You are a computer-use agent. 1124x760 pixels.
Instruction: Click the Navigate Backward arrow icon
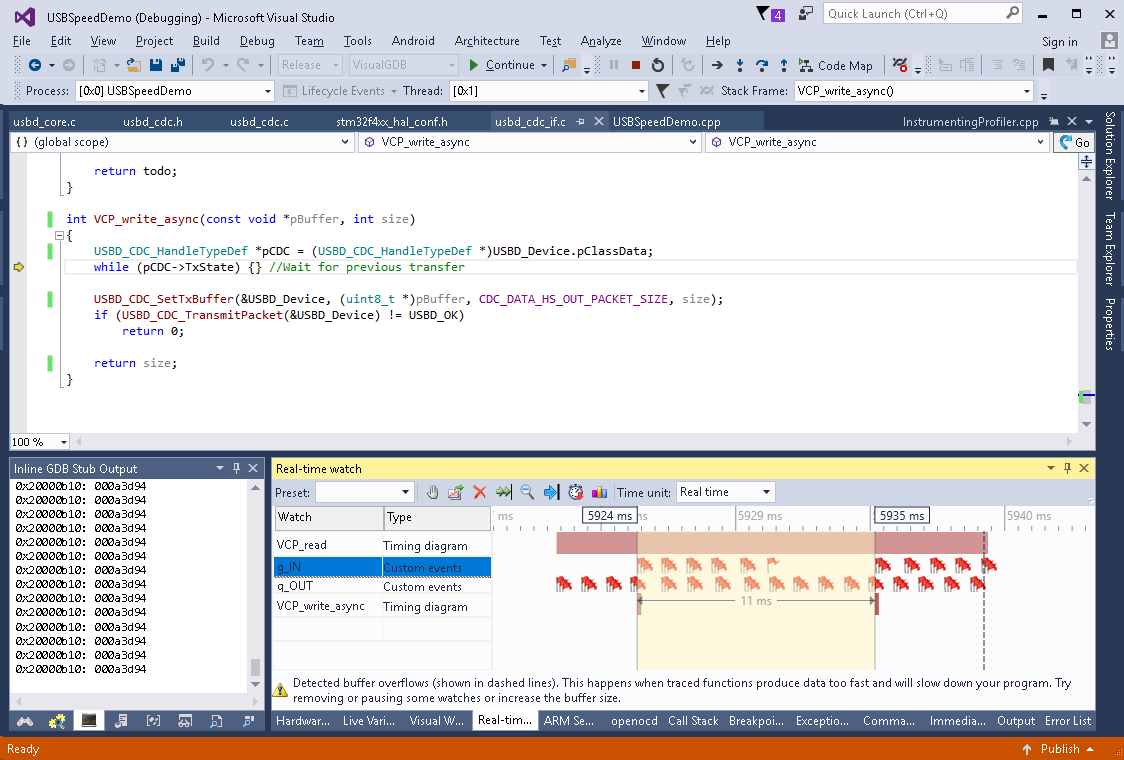click(34, 65)
